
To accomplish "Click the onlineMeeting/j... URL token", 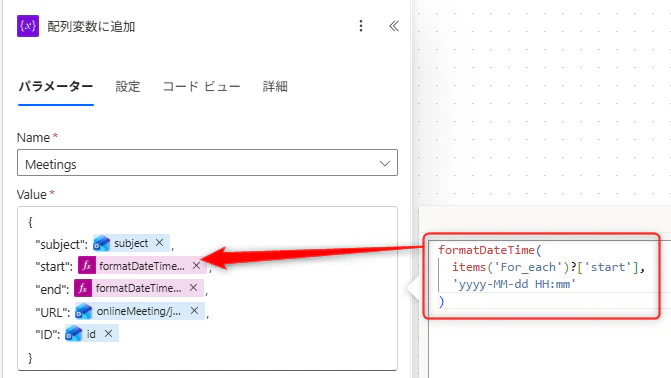I will point(139,311).
